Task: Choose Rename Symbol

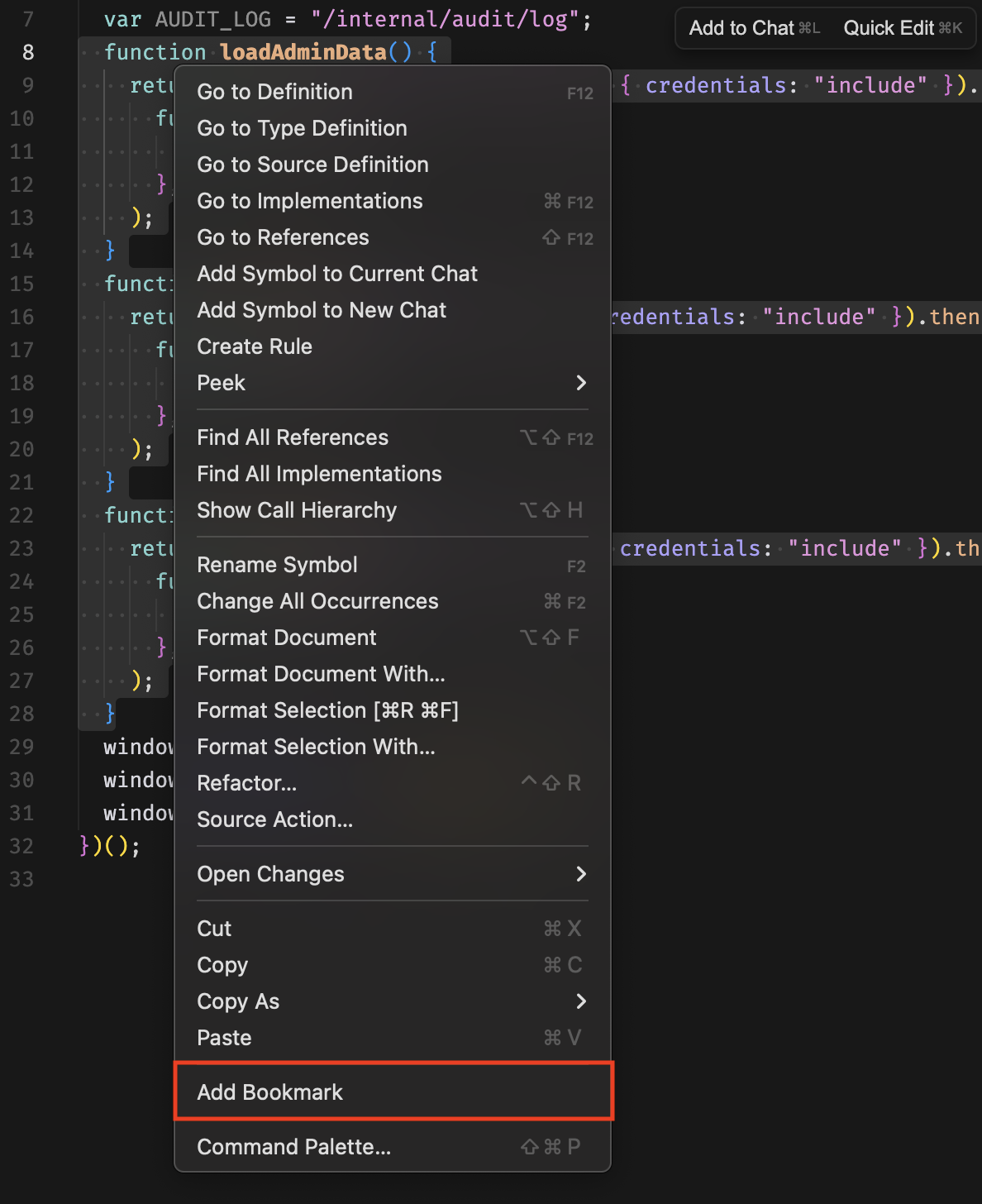Action: pyautogui.click(x=393, y=565)
